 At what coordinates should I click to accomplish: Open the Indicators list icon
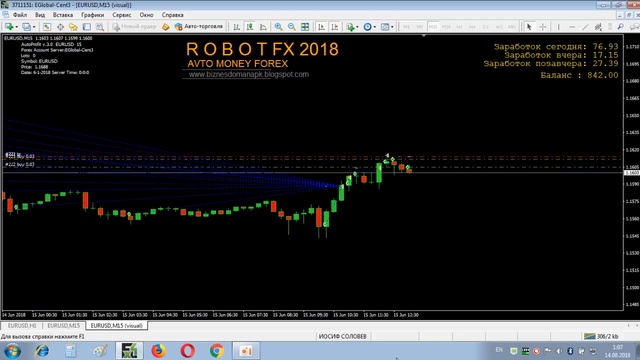[350, 27]
